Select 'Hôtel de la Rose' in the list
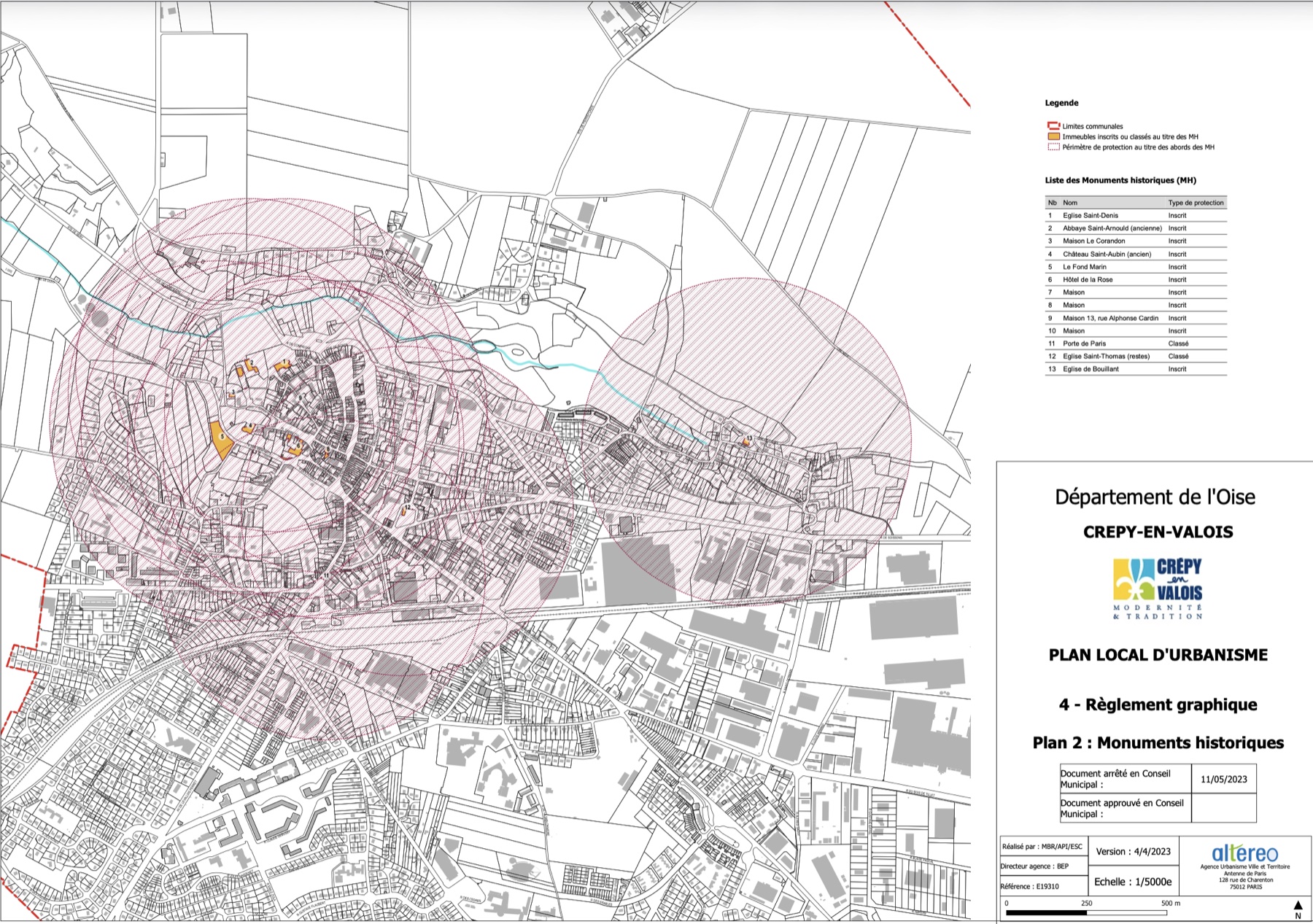 point(1088,279)
